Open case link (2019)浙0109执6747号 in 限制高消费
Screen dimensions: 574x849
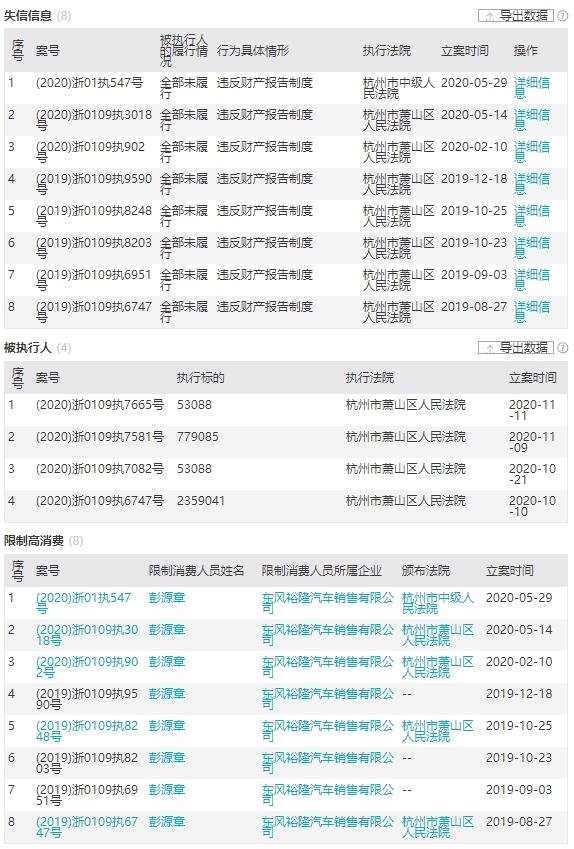pos(87,827)
